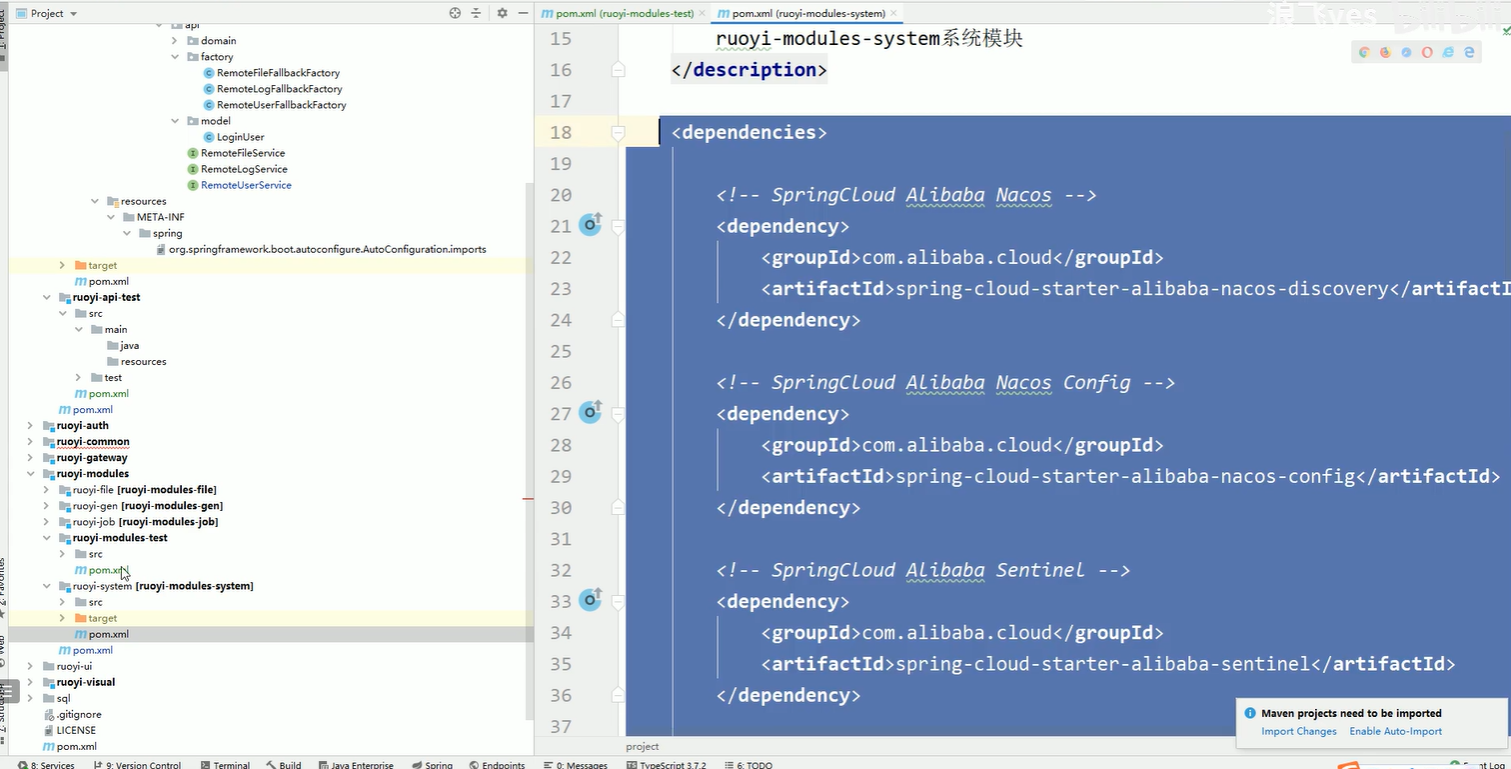Image resolution: width=1511 pixels, height=769 pixels.
Task: Open in Edge browser icon
Action: pyautogui.click(x=1469, y=52)
